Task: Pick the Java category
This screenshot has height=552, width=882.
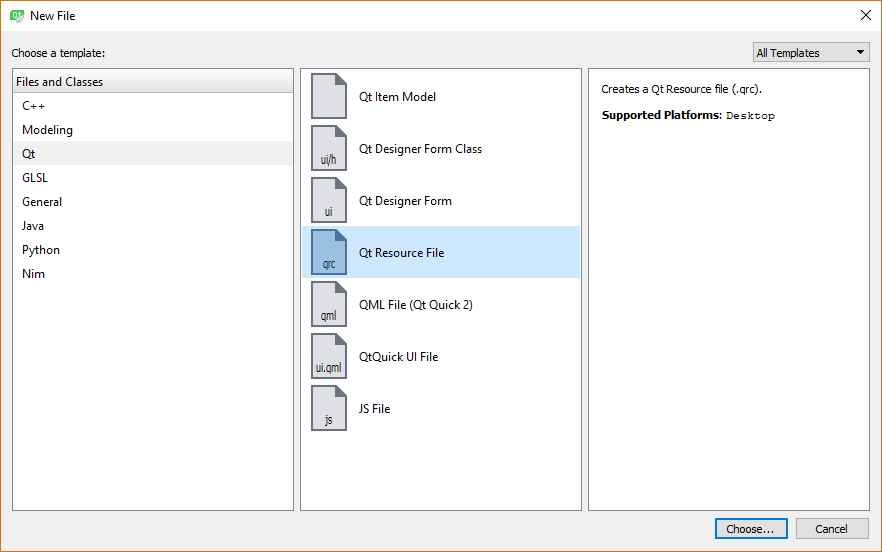Action: 33,226
